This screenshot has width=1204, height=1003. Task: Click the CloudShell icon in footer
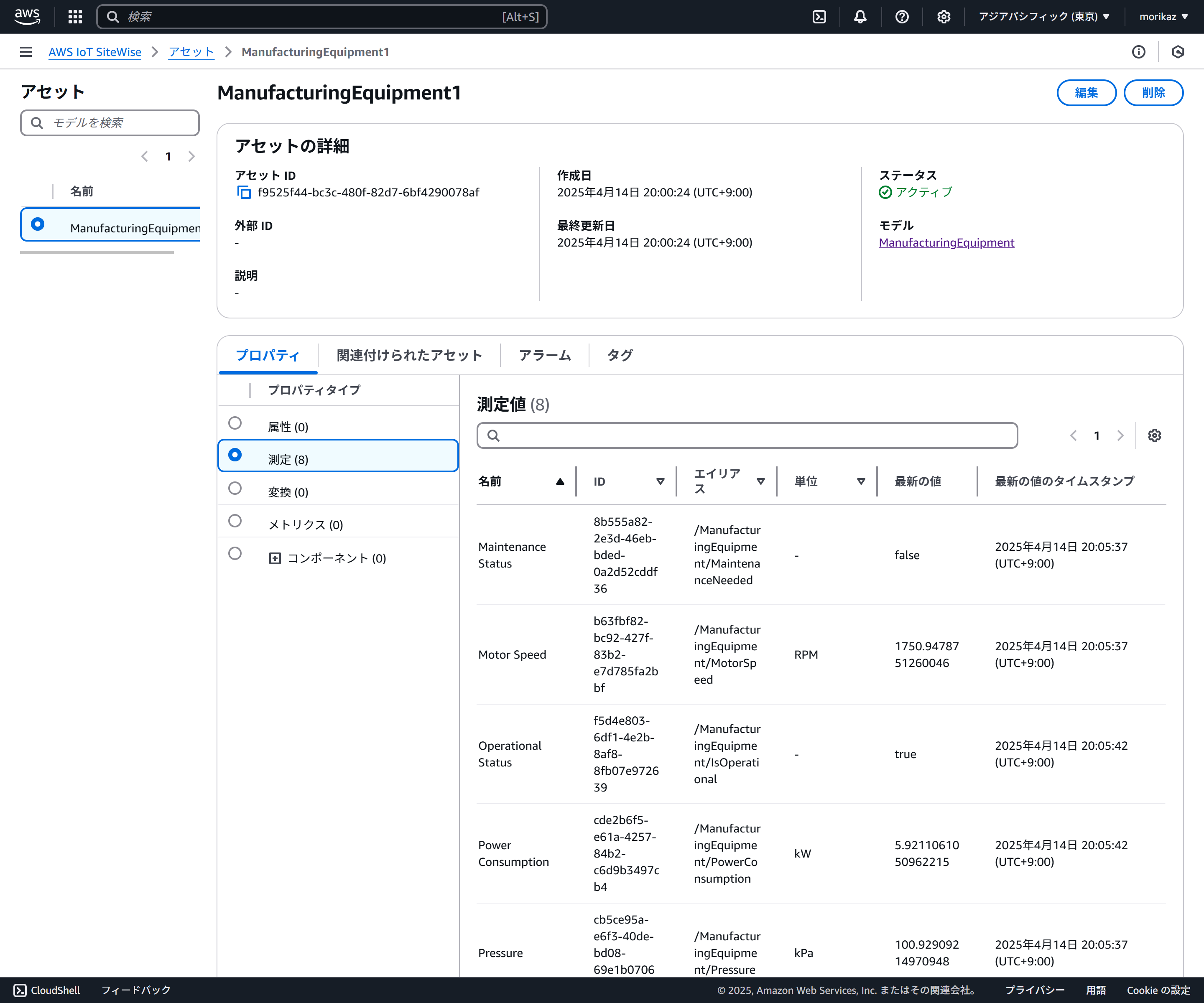(20, 990)
